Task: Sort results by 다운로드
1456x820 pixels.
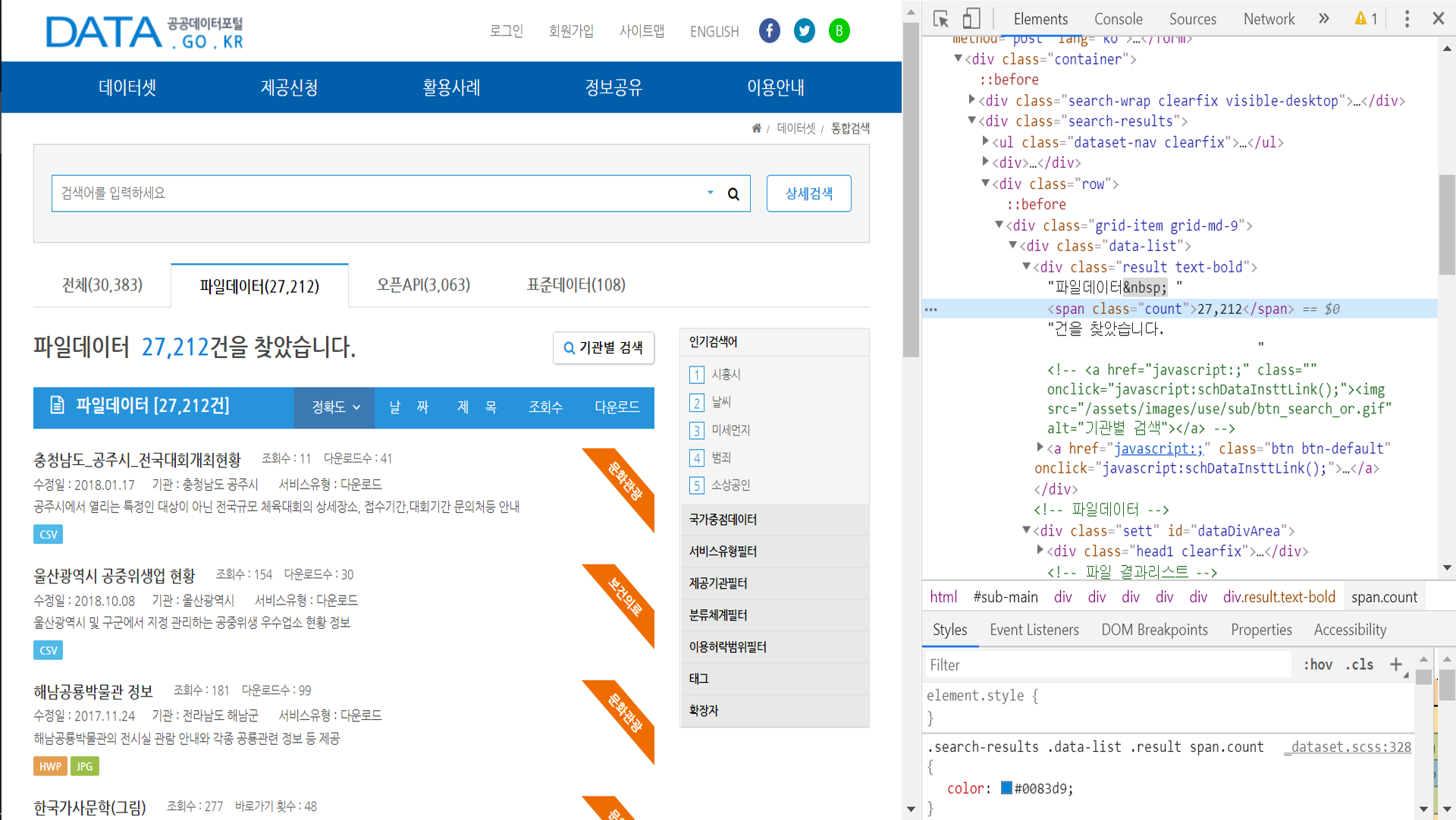Action: [617, 407]
